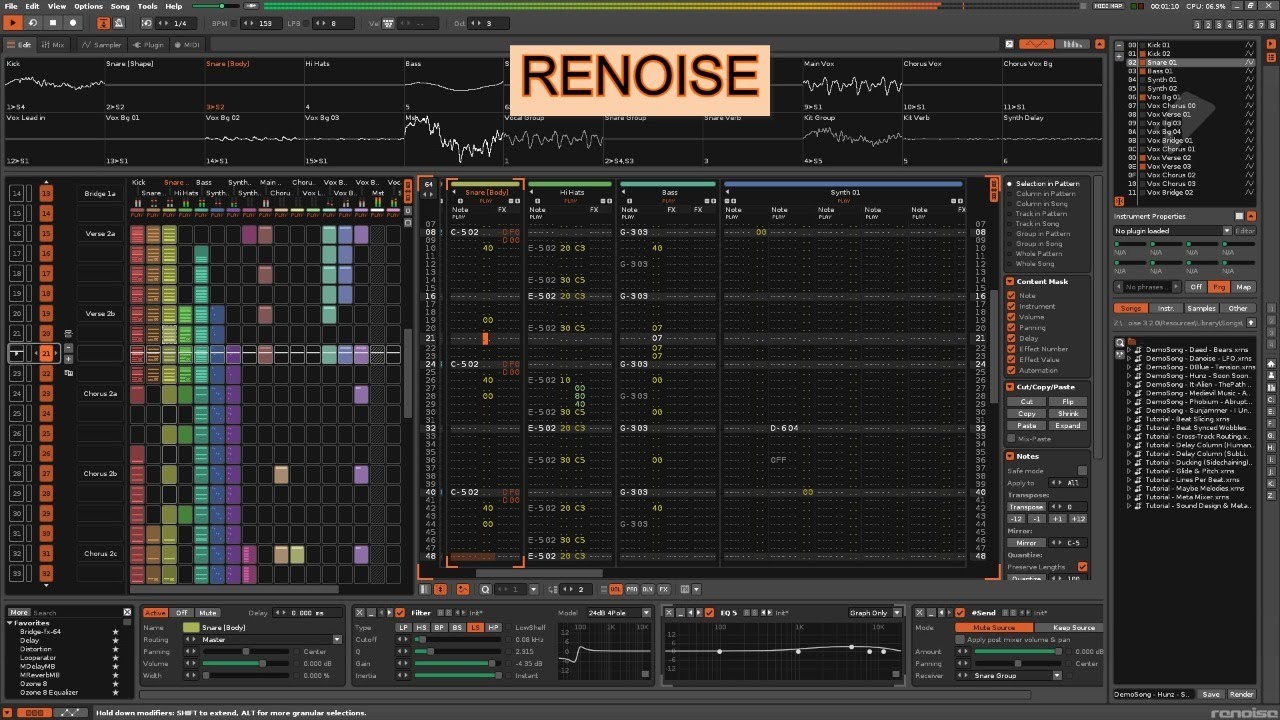The image size is (1280, 720).
Task: Close the #Send device with X
Action: coord(919,612)
